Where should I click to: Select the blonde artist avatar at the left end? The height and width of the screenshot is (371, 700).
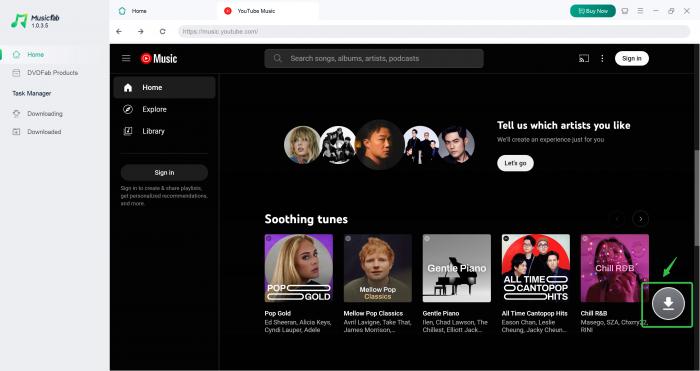pyautogui.click(x=302, y=145)
